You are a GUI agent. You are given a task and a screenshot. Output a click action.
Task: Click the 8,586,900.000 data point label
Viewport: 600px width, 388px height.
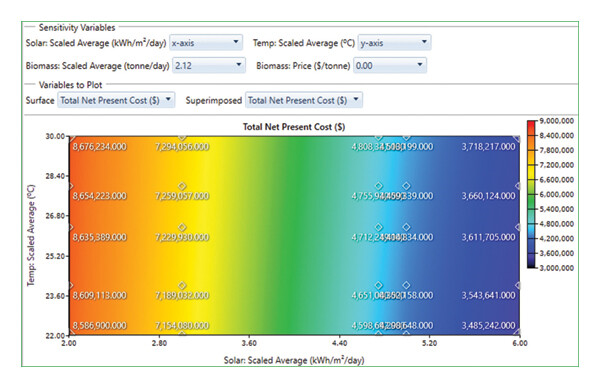tap(99, 326)
